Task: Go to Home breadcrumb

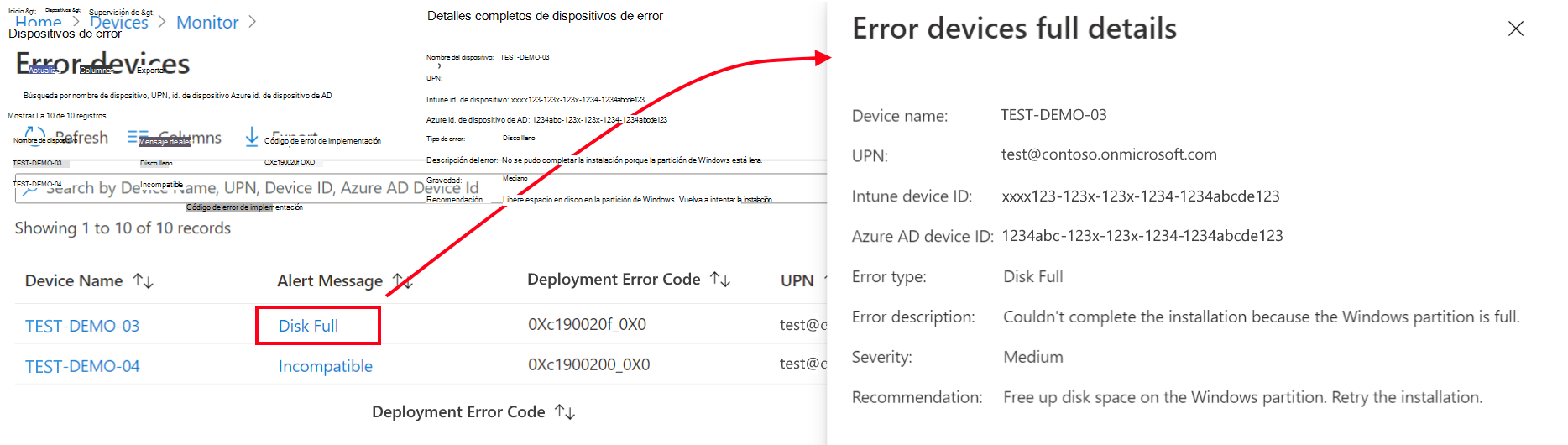Action: [39, 23]
